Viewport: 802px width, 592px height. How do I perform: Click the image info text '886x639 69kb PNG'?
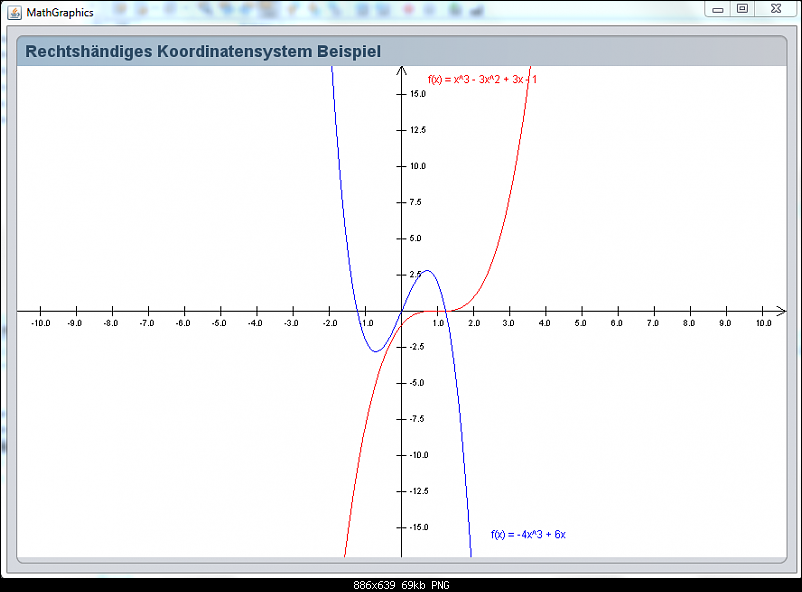[x=401, y=585]
